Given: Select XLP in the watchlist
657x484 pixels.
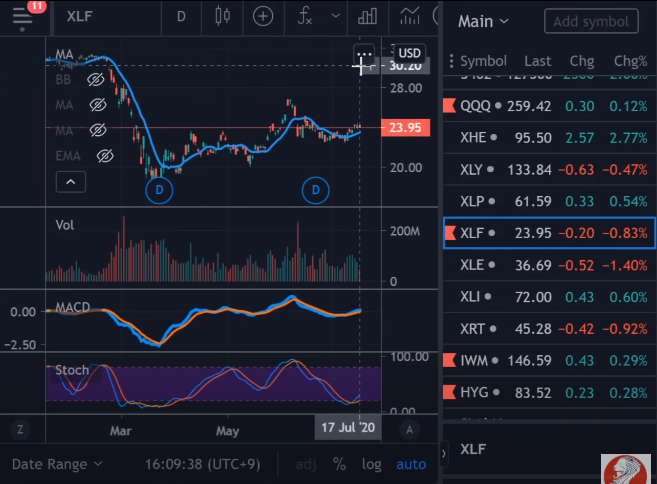Looking at the screenshot, I should [x=549, y=201].
